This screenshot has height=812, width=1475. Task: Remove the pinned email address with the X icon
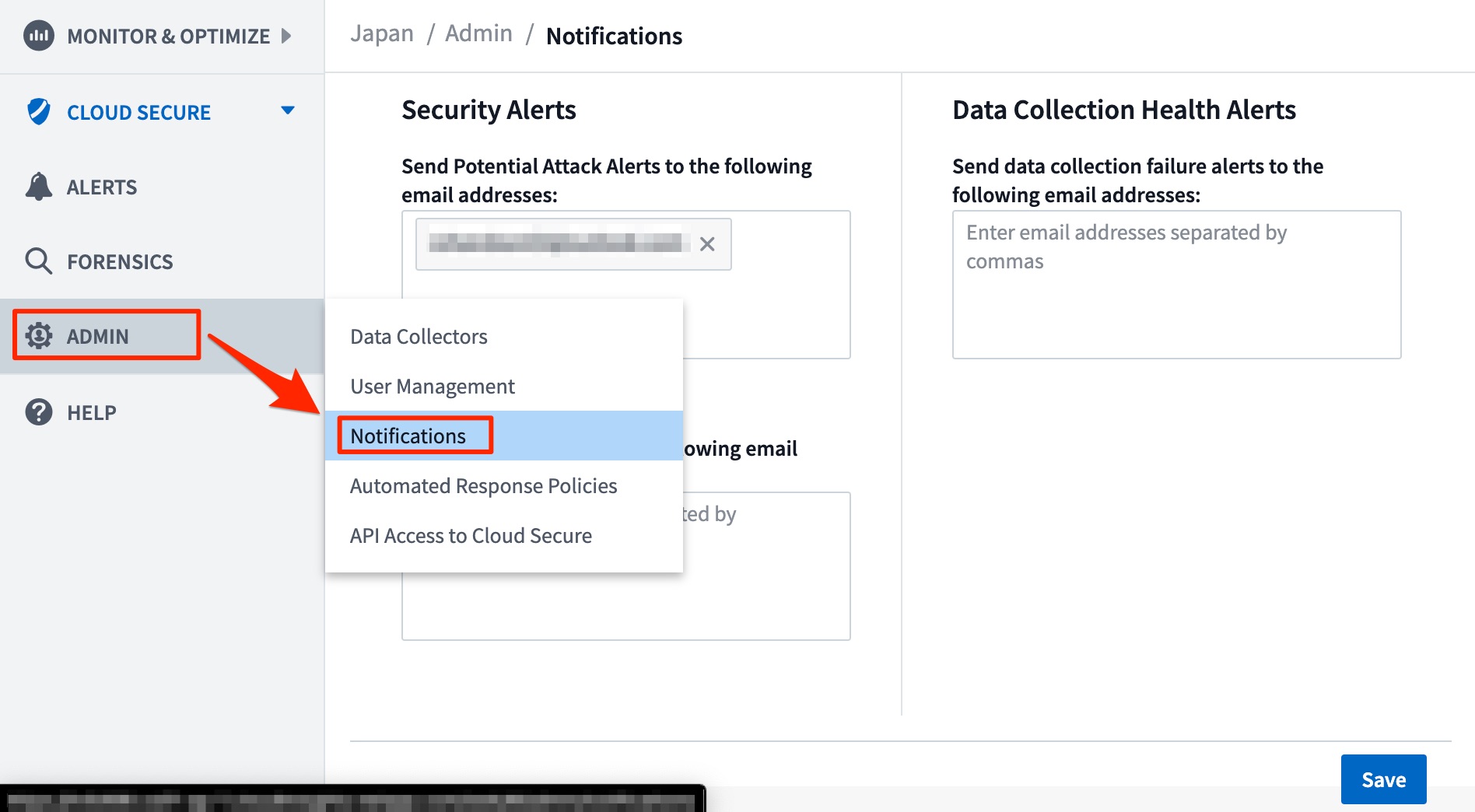tap(709, 244)
